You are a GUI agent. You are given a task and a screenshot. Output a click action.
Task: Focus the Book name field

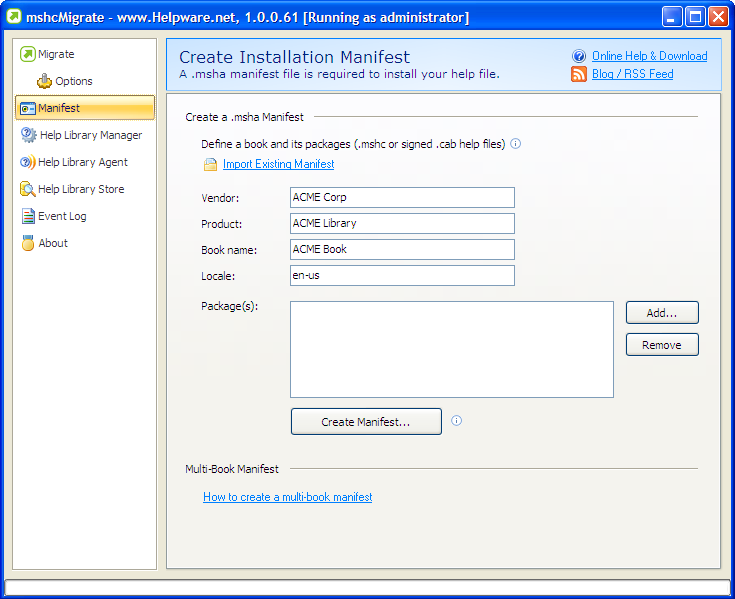(402, 249)
